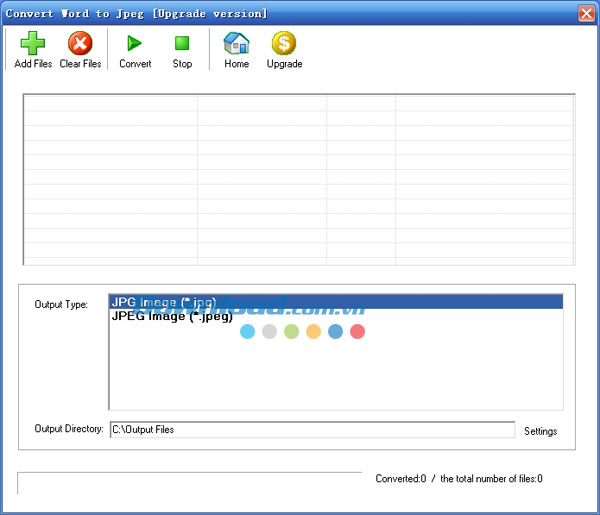The image size is (600, 515).
Task: Click the red dot in output list
Action: click(x=358, y=332)
